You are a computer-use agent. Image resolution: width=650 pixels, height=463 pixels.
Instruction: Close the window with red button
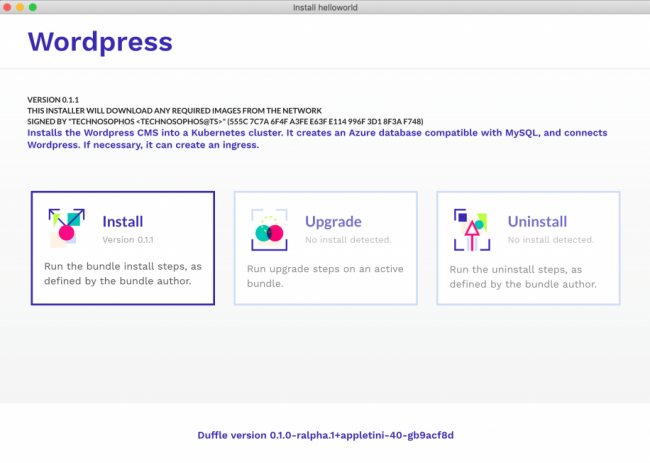click(7, 7)
